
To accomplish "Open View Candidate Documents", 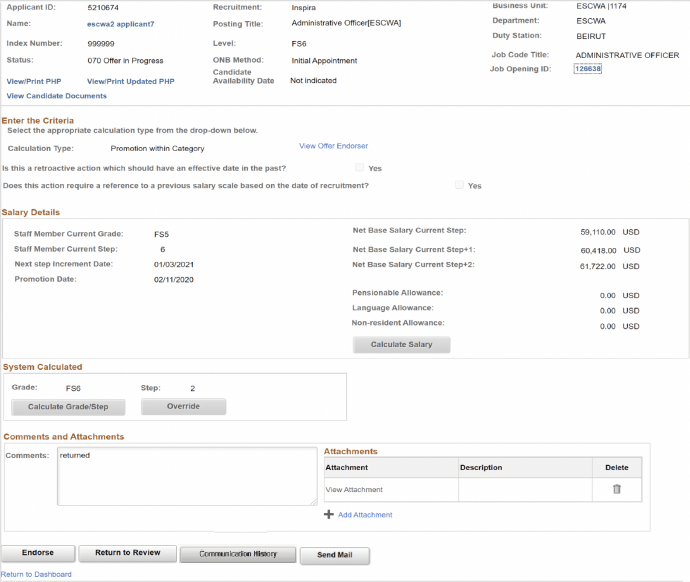I will tap(57, 96).
